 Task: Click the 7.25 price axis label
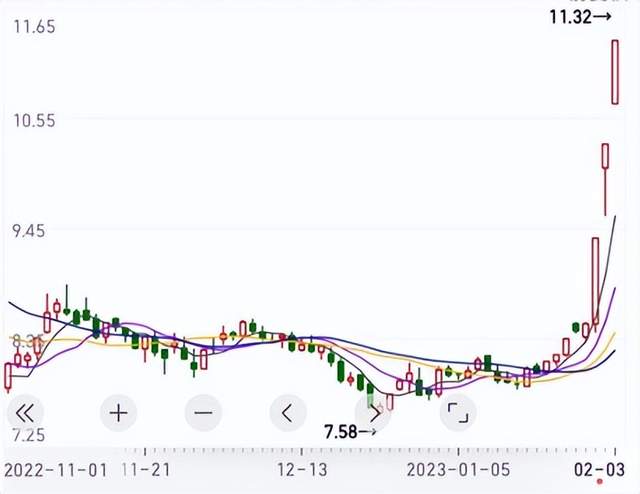coord(29,436)
